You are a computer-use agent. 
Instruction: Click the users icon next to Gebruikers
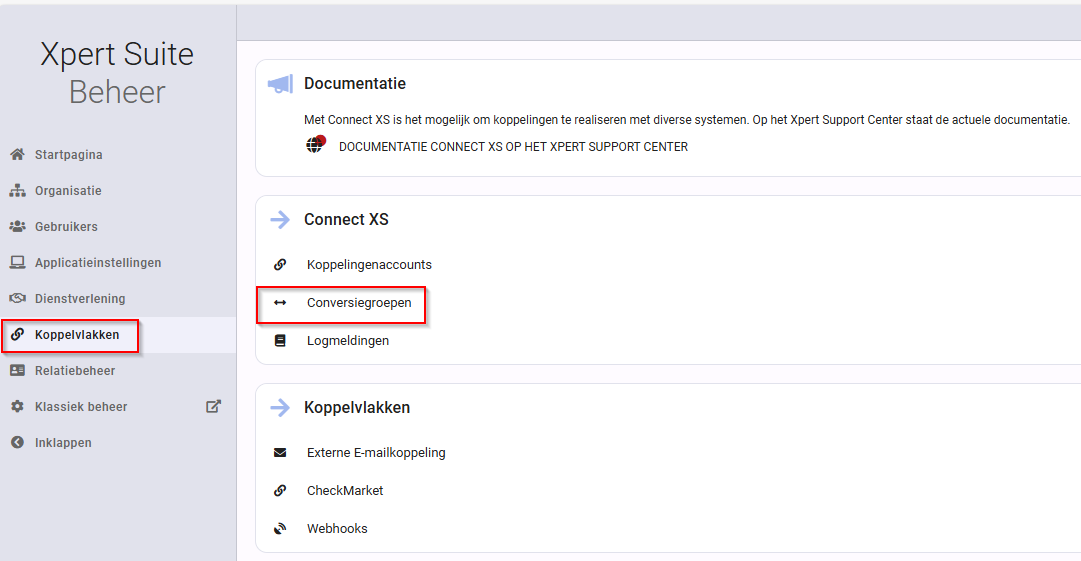[x=17, y=226]
